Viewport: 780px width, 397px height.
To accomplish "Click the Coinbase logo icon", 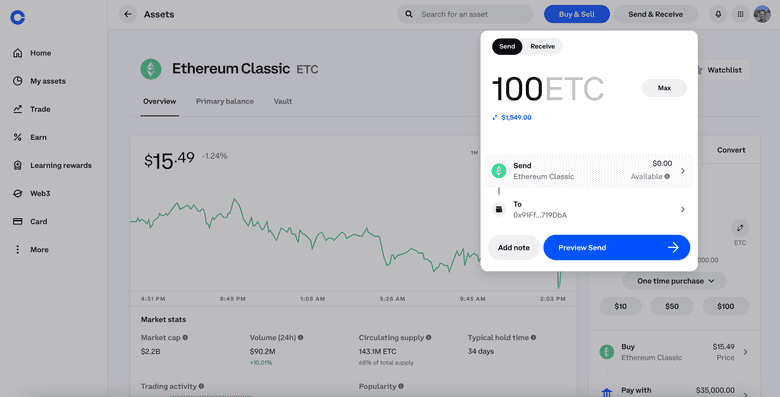I will point(17,17).
